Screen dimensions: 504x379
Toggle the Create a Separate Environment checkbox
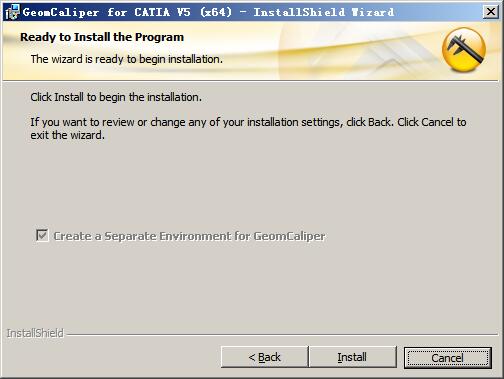42,235
